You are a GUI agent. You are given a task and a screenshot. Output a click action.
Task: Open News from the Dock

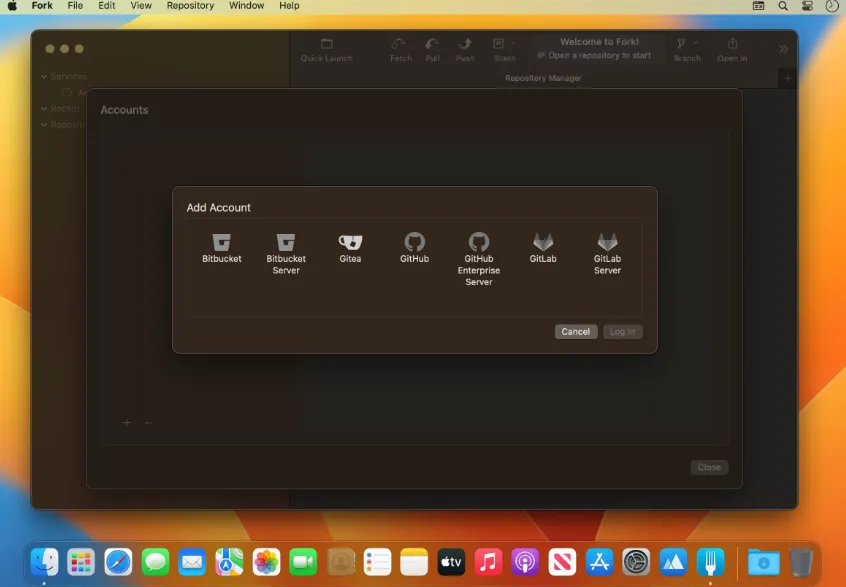[x=562, y=562]
